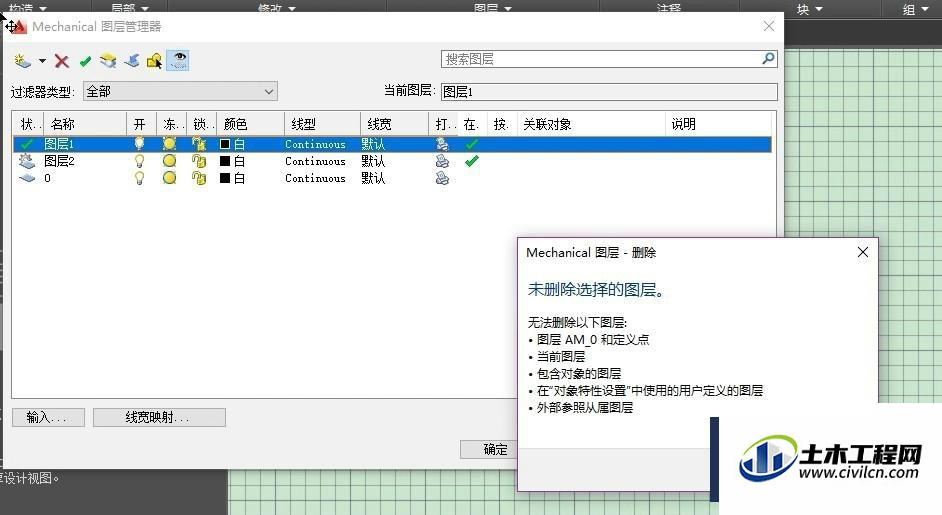The image size is (942, 515).
Task: Click the red X delete layer icon
Action: click(x=61, y=61)
